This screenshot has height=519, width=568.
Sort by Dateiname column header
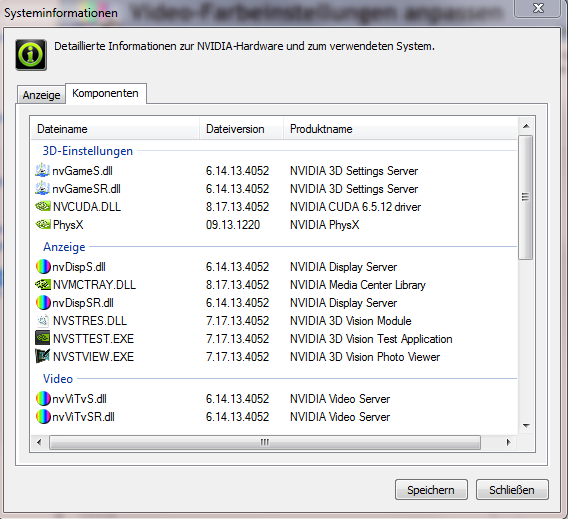click(x=115, y=129)
